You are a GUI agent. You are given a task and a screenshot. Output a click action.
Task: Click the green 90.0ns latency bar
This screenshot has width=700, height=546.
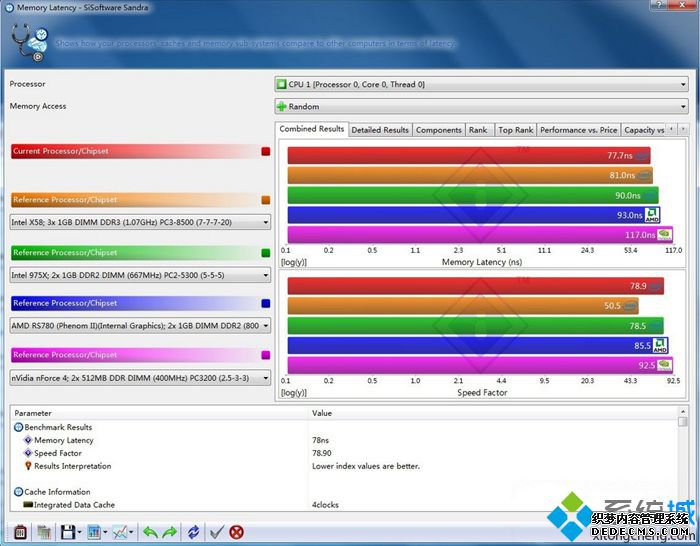473,195
